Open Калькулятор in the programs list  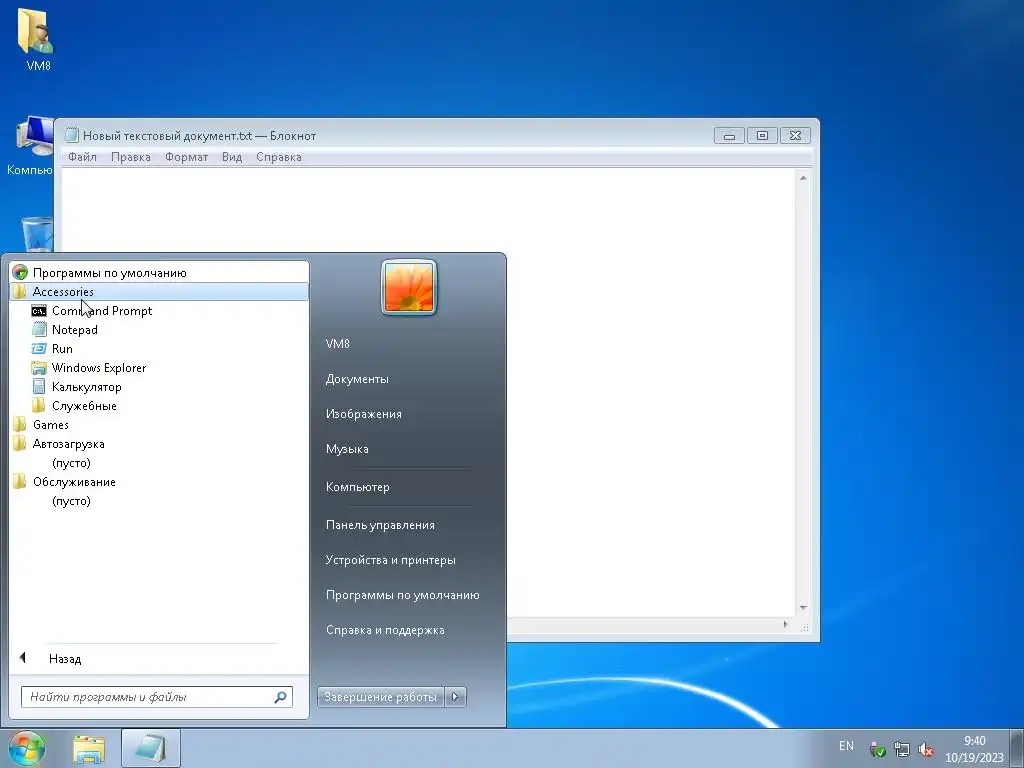[x=76, y=387]
